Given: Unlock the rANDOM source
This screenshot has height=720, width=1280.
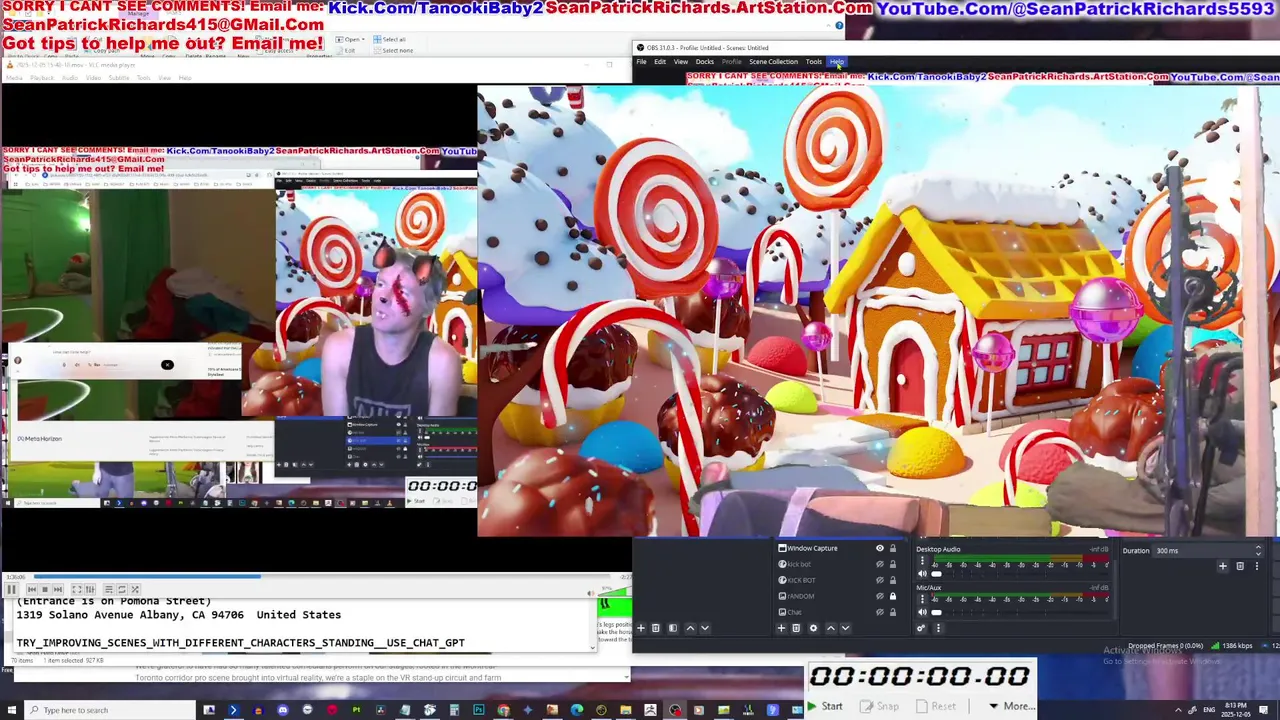Looking at the screenshot, I should point(893,596).
